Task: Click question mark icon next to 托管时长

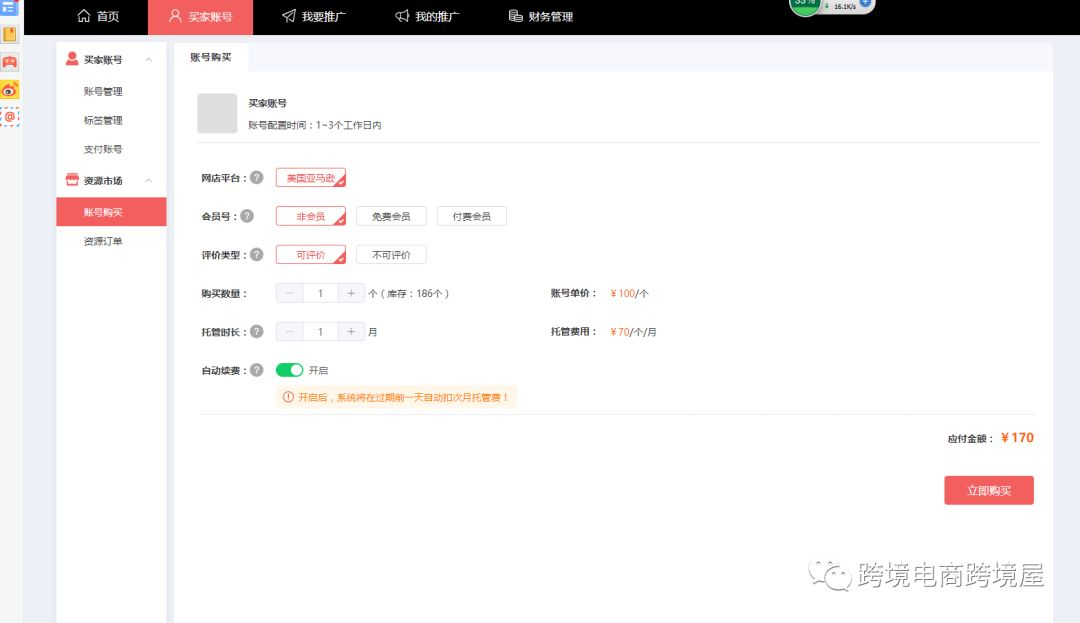Action: 256,332
